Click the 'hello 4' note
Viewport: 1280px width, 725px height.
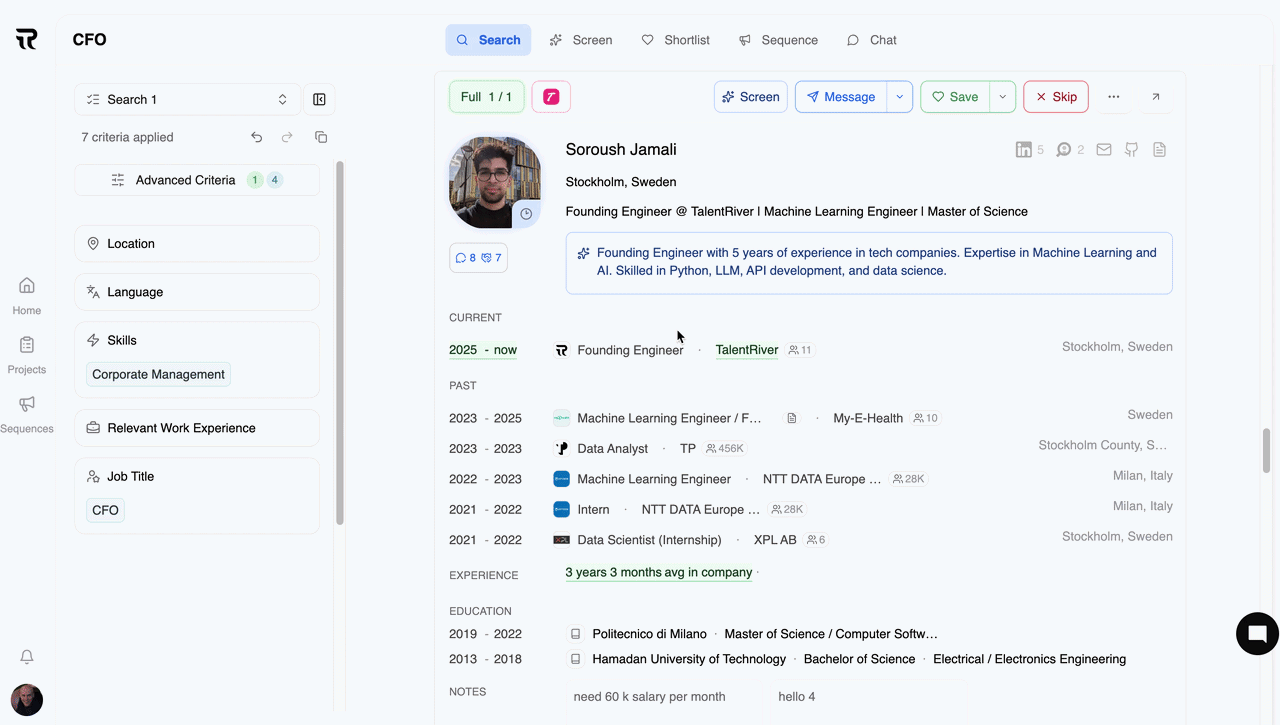click(797, 697)
